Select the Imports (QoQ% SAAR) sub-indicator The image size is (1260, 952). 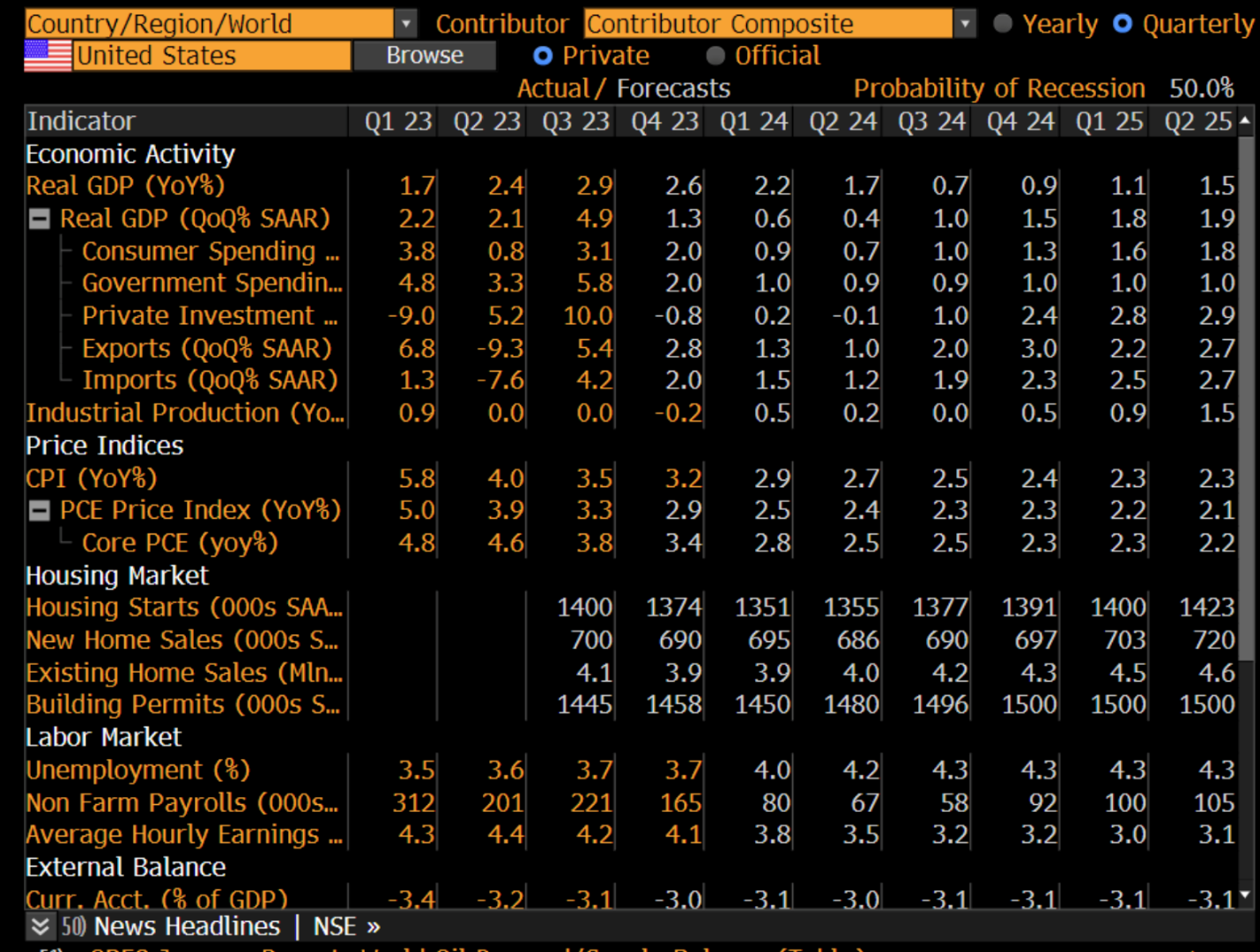click(211, 380)
